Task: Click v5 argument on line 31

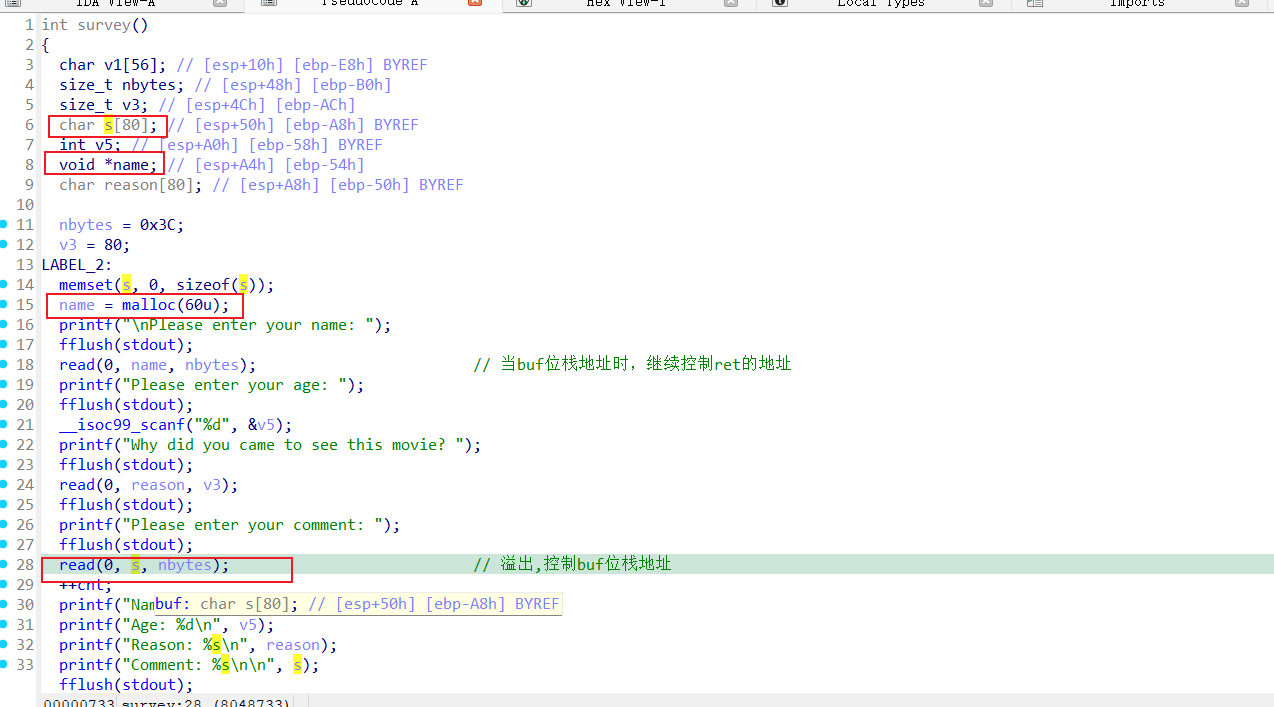Action: (x=248, y=625)
